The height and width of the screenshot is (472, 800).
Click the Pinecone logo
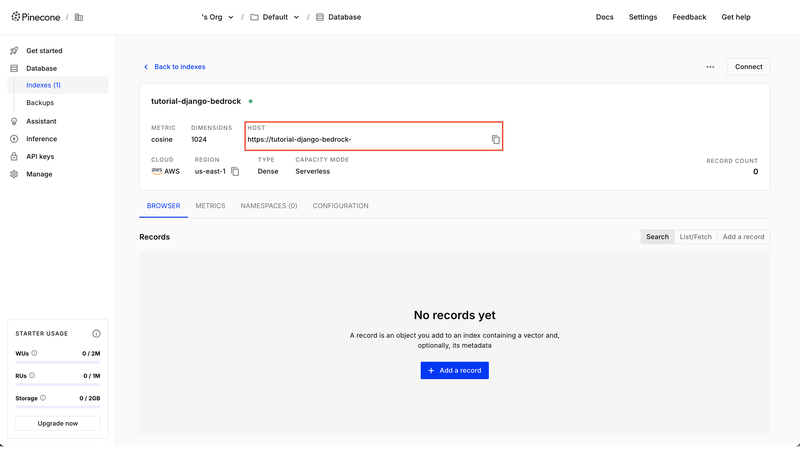tap(36, 17)
